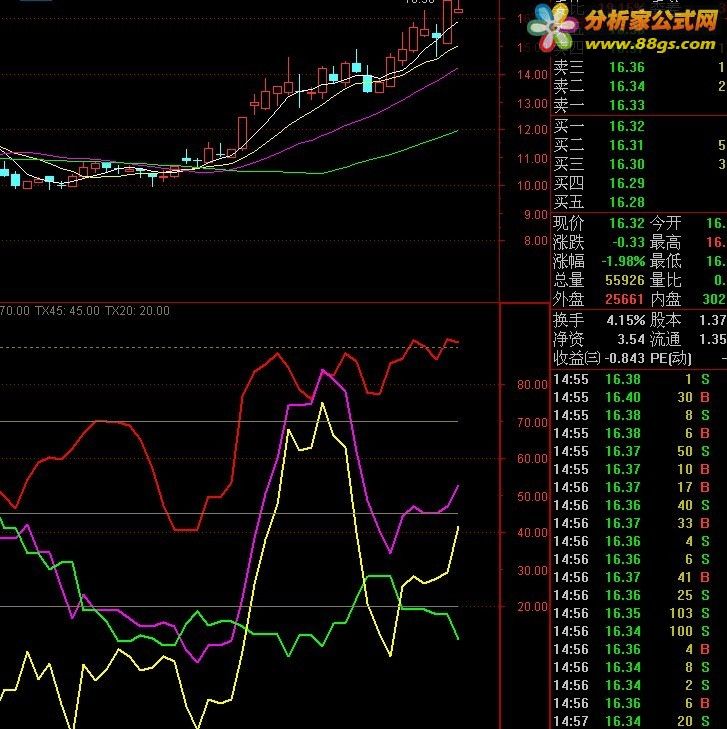This screenshot has height=729, width=727.
Task: Select the 14:56 tick of 25 lots S
Action: pos(631,596)
